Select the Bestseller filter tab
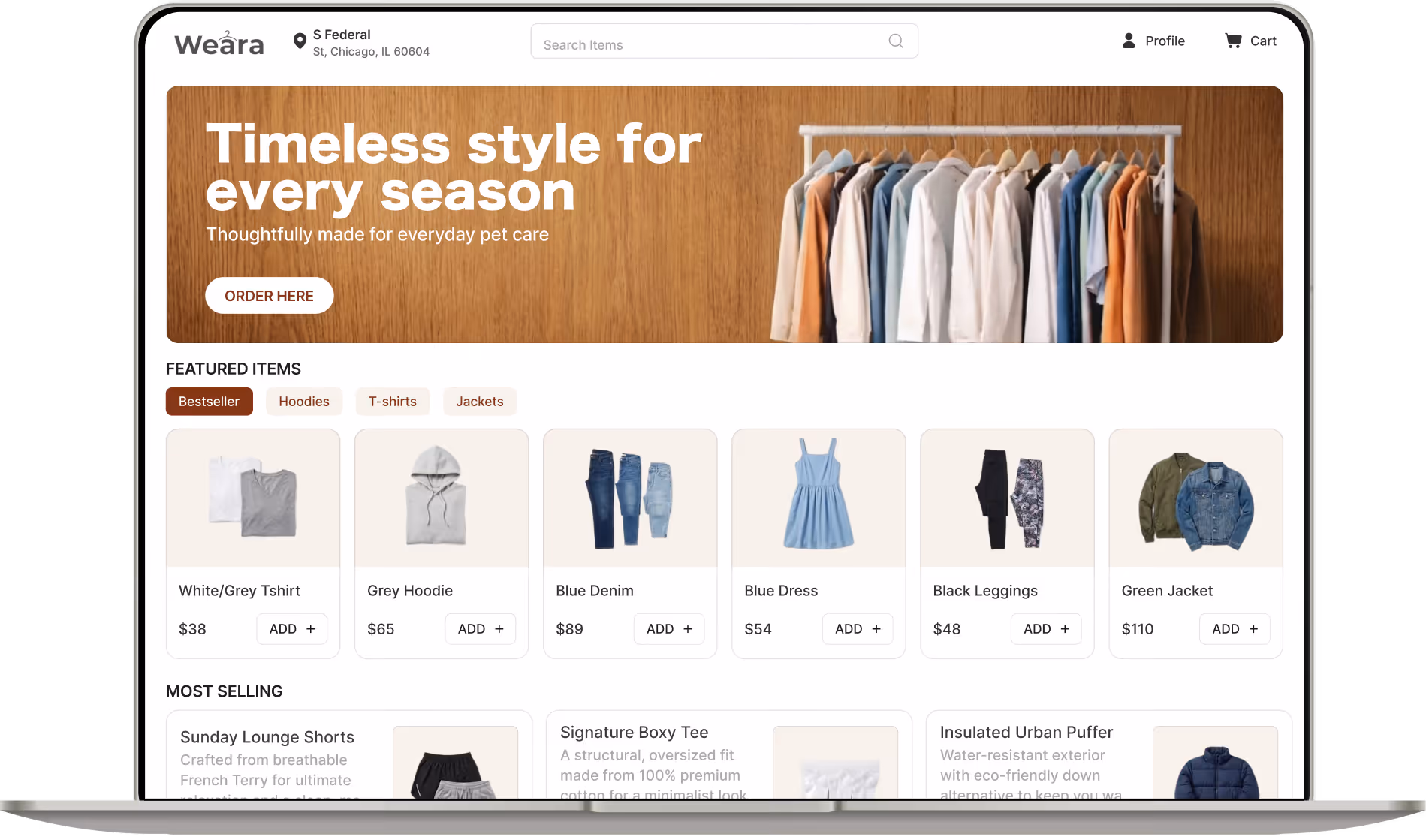This screenshot has height=840, width=1426. pos(210,402)
